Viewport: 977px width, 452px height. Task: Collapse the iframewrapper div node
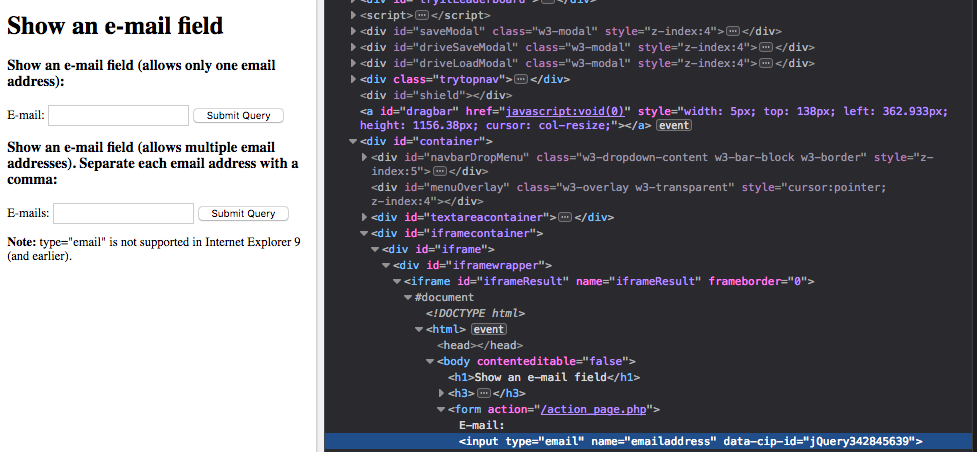[386, 266]
